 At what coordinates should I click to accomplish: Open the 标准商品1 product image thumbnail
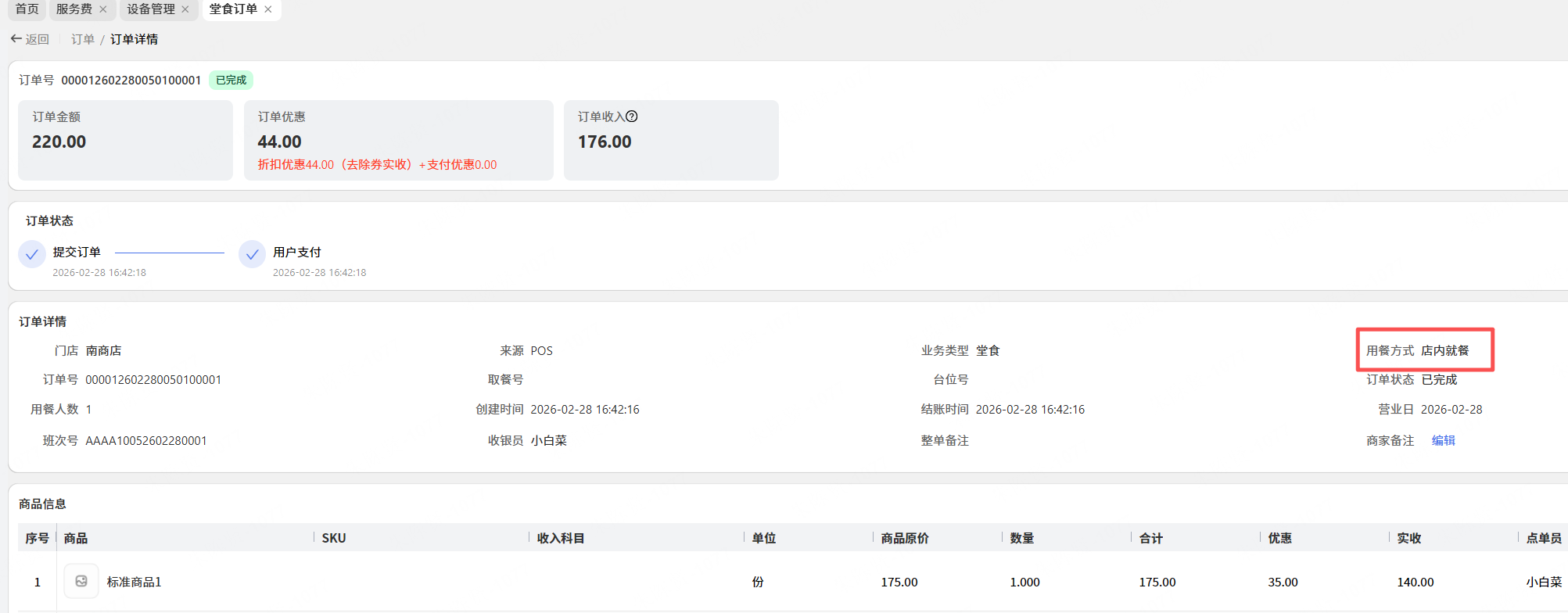(x=81, y=581)
